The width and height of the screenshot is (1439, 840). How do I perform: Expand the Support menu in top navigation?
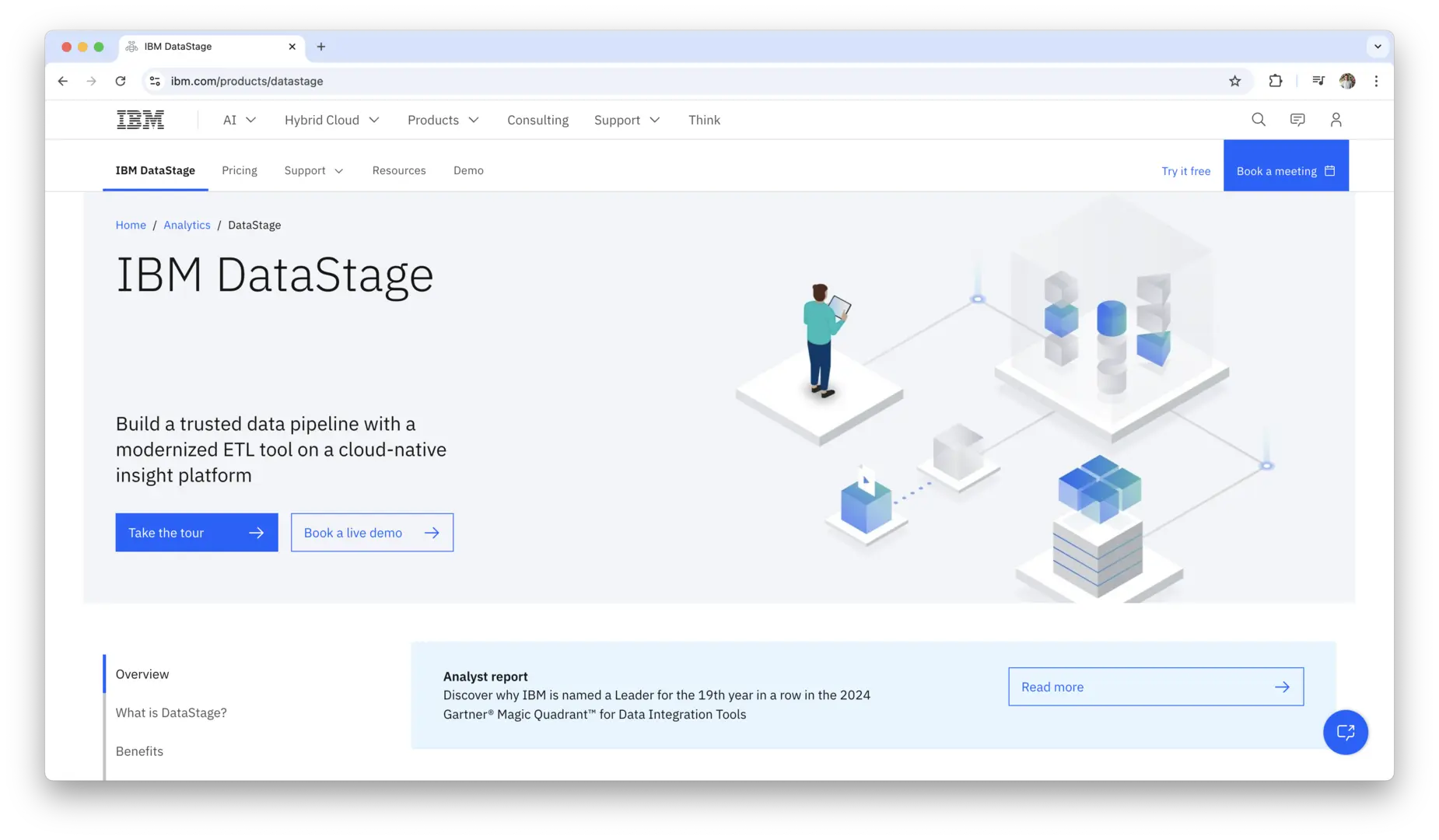pos(627,120)
